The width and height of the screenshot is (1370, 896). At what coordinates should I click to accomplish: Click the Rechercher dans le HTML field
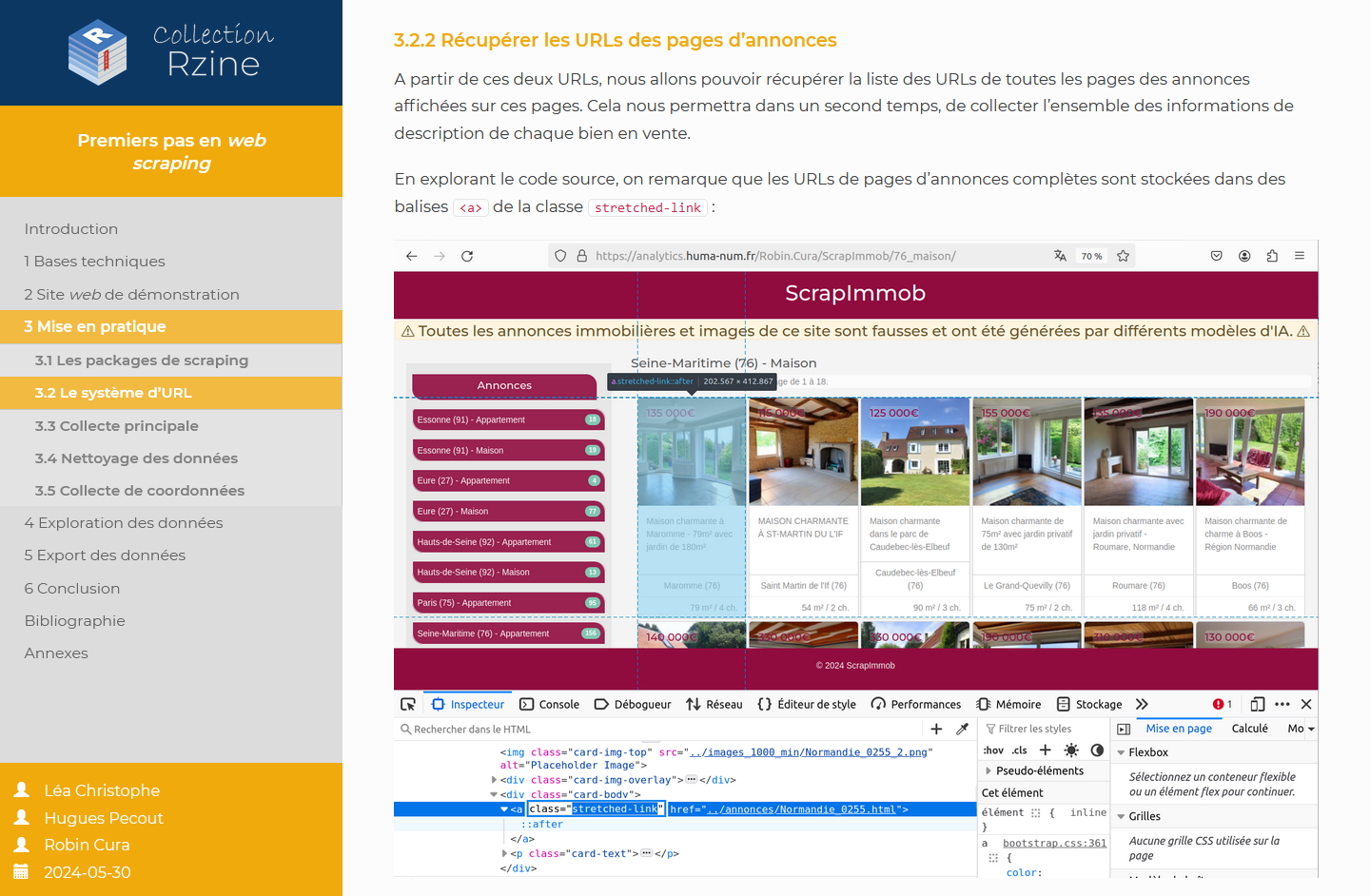[656, 729]
